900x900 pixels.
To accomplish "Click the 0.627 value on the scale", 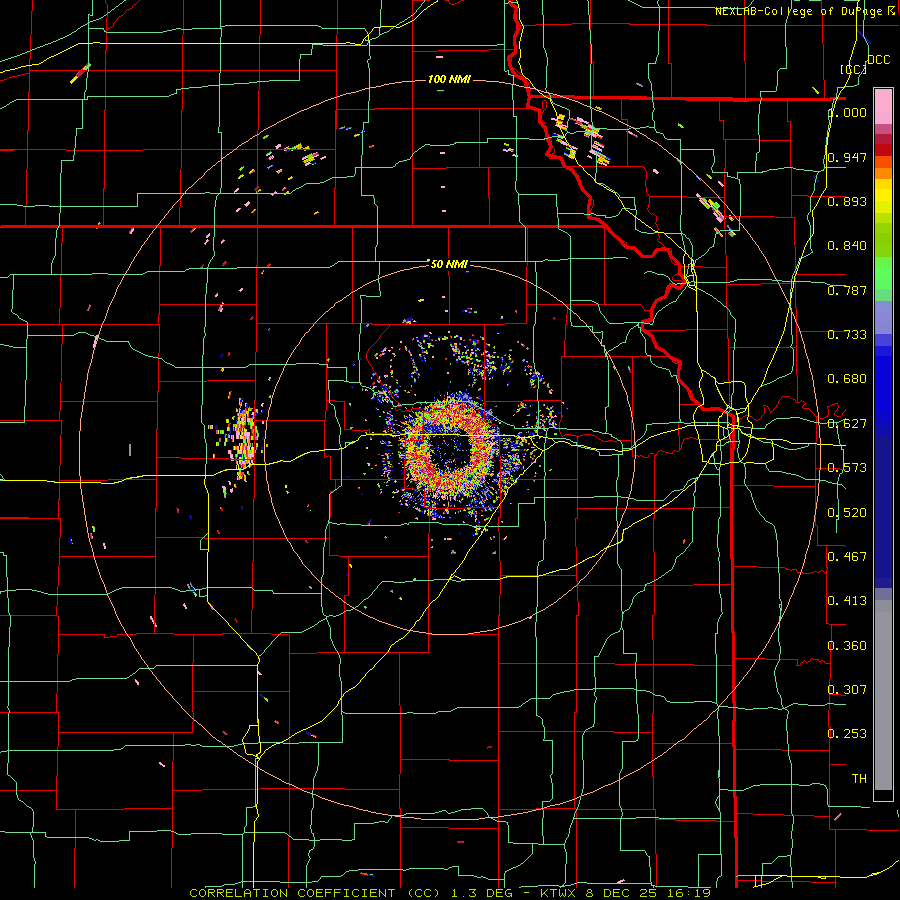I will tap(847, 424).
